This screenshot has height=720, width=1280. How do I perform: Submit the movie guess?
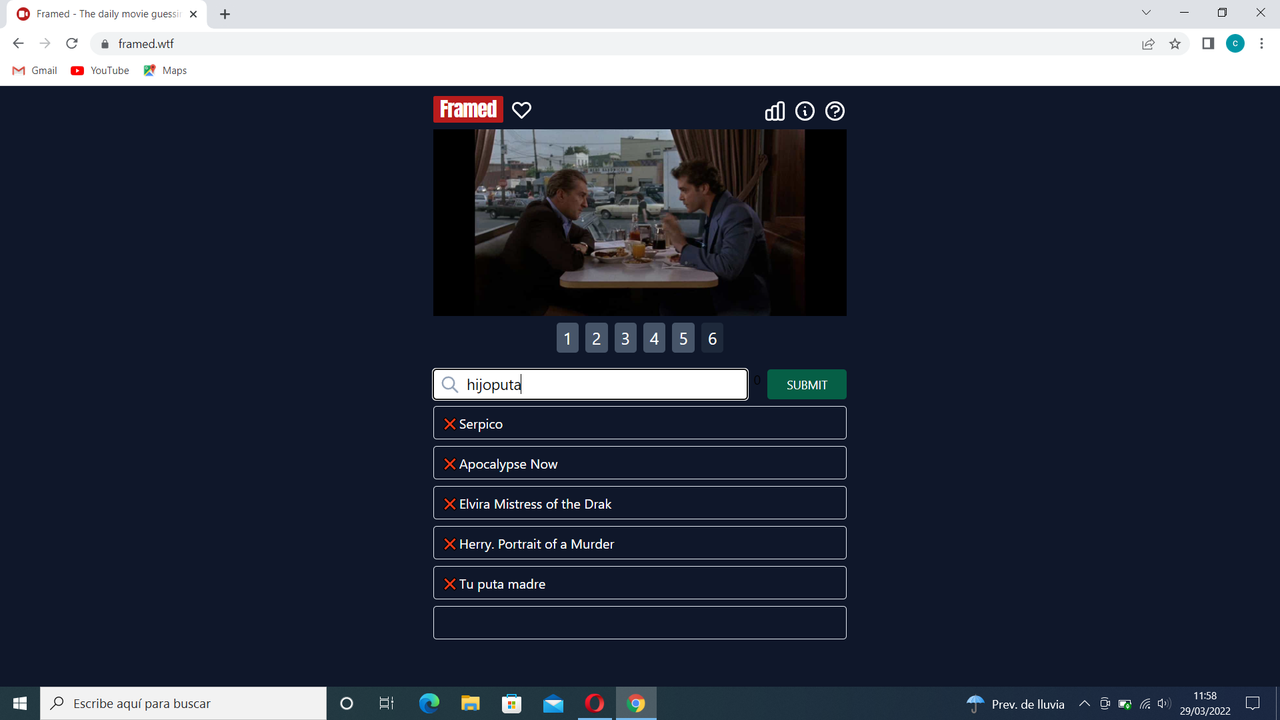pos(807,385)
